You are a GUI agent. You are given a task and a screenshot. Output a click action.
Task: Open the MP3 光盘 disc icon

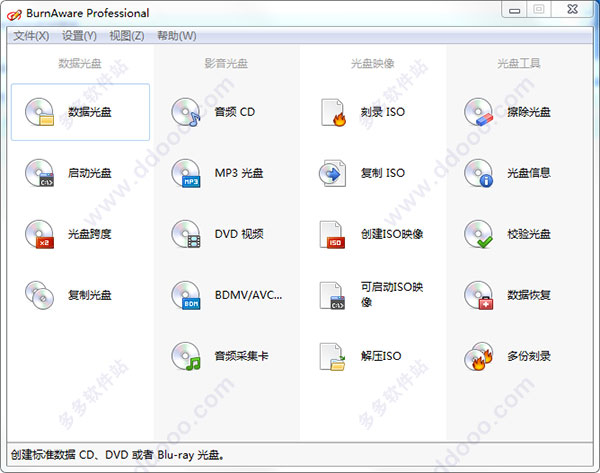pyautogui.click(x=186, y=173)
